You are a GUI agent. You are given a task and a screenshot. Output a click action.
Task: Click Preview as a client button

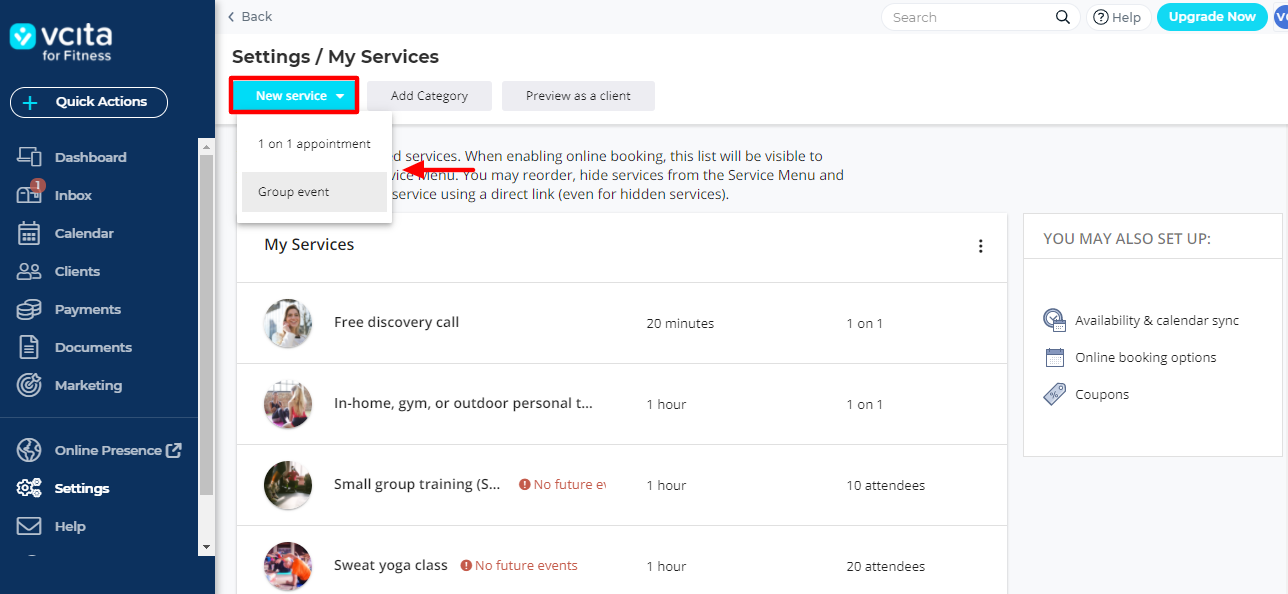pos(578,96)
